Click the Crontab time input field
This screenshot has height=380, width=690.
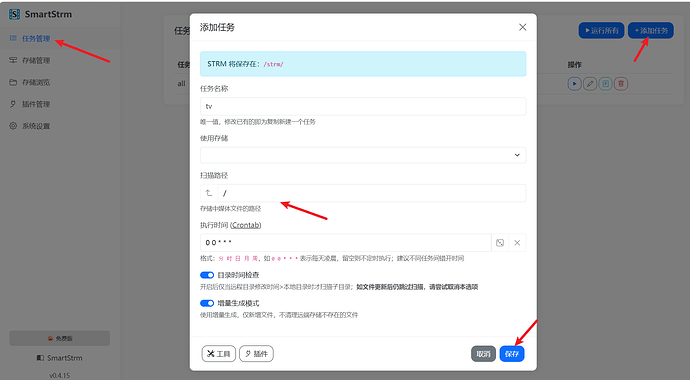345,243
